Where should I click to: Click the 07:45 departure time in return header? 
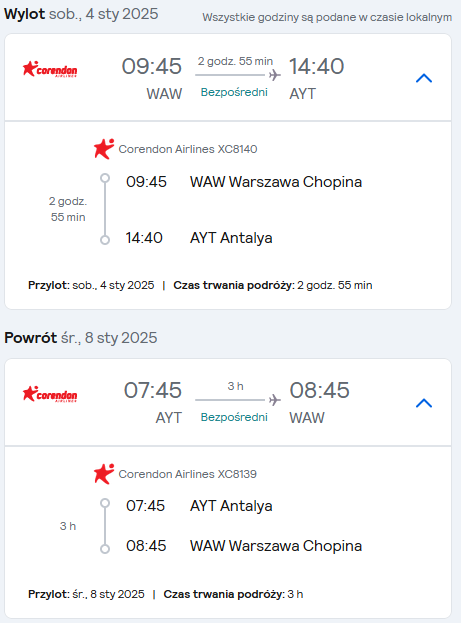pos(153,390)
